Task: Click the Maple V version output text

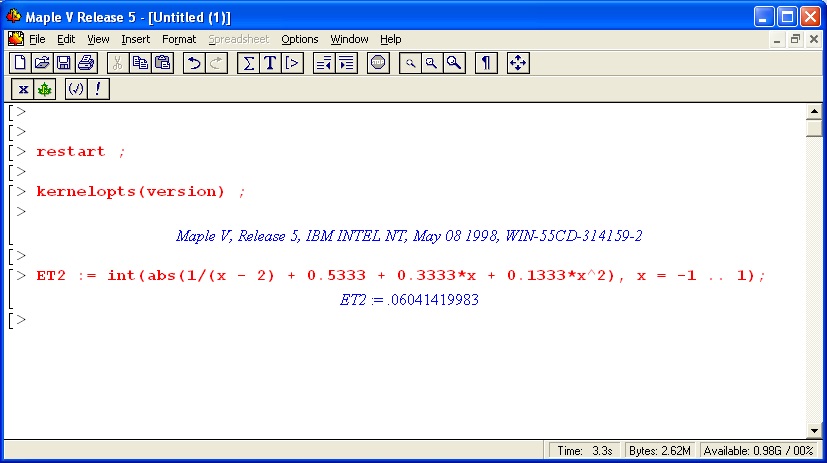Action: click(x=409, y=236)
